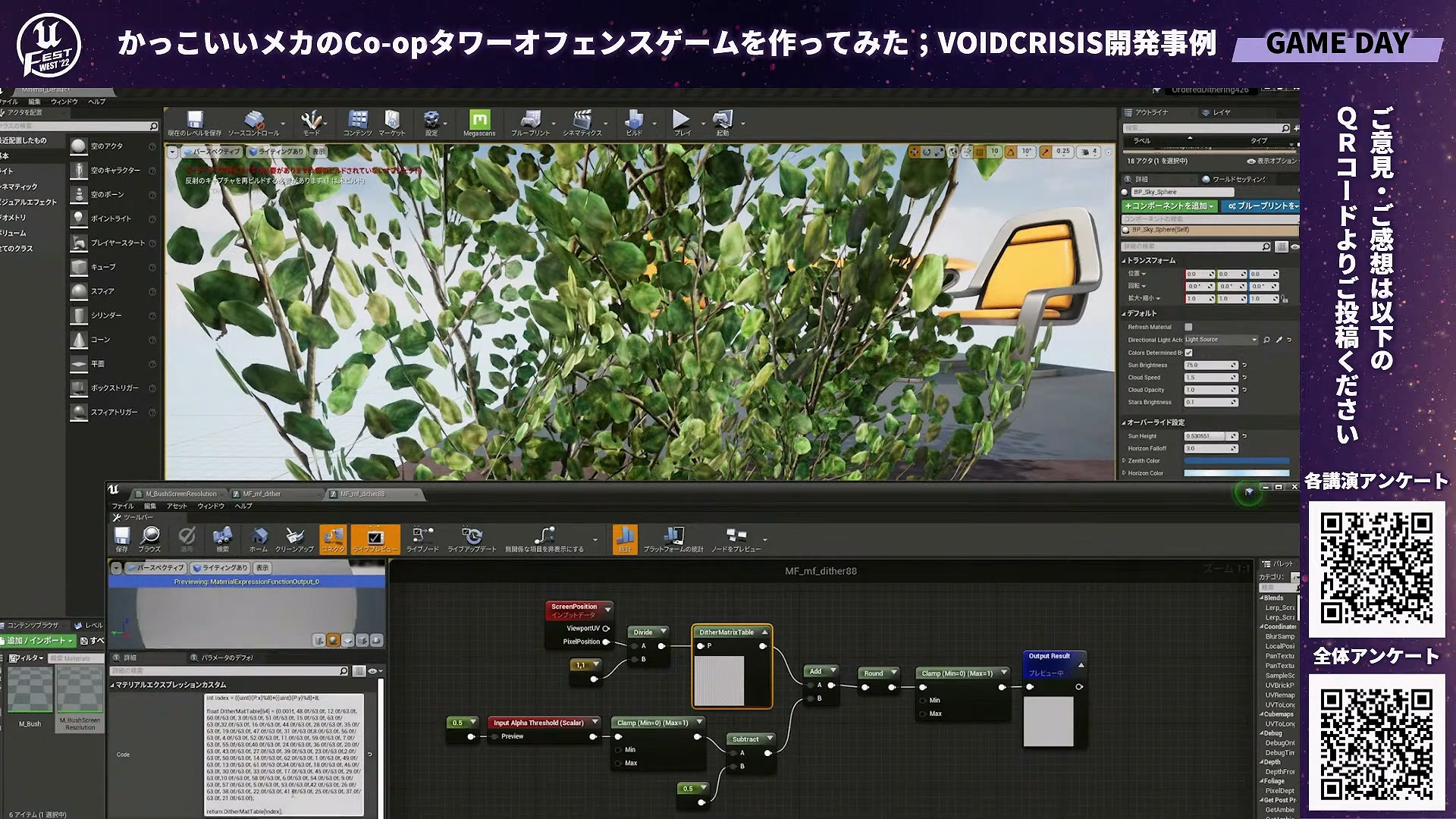This screenshot has width=1456, height=819.
Task: Uncheck the Colors Determined By checkbox
Action: pyautogui.click(x=1188, y=353)
